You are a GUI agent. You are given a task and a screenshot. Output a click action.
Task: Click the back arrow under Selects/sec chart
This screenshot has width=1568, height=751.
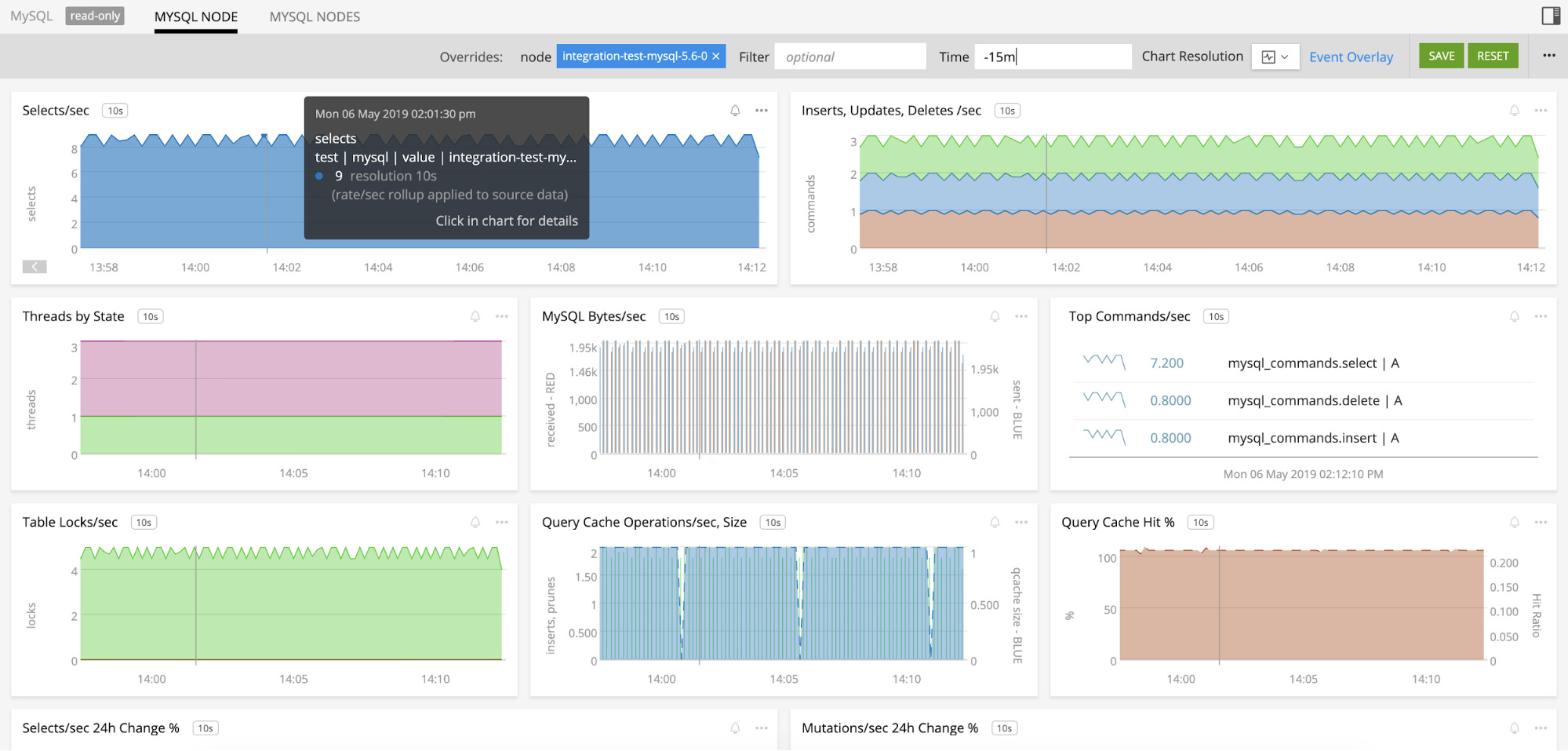click(x=35, y=267)
